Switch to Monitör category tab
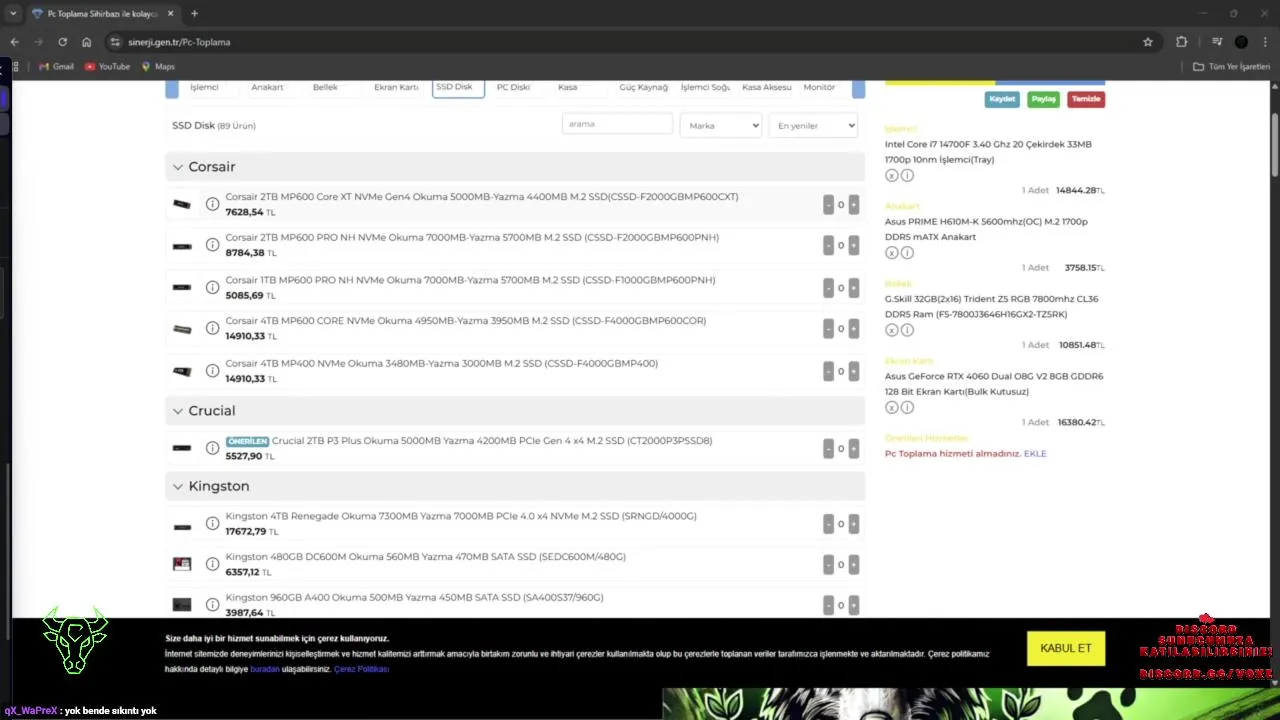The image size is (1280, 720). coord(819,87)
